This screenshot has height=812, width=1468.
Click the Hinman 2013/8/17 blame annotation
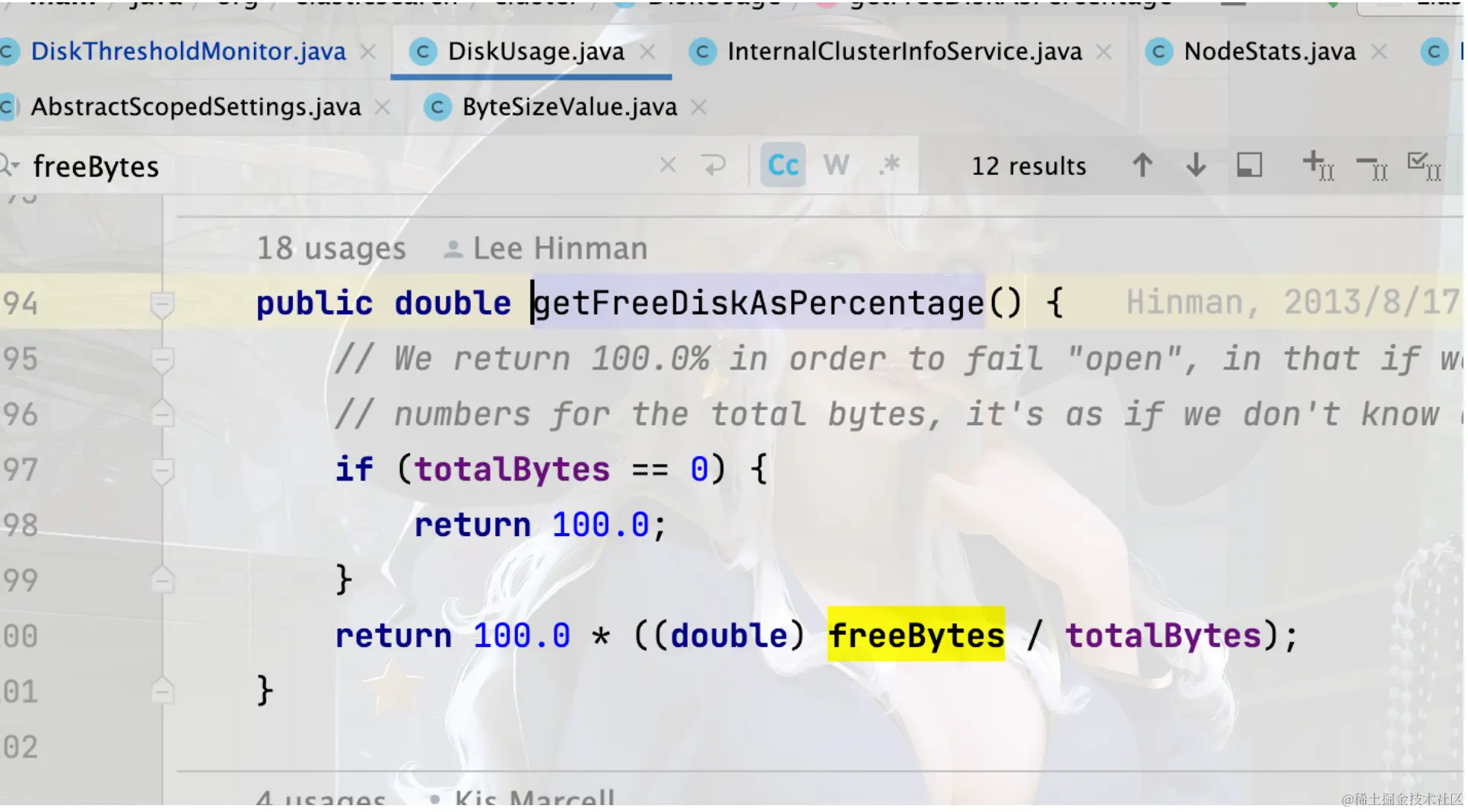[1292, 303]
